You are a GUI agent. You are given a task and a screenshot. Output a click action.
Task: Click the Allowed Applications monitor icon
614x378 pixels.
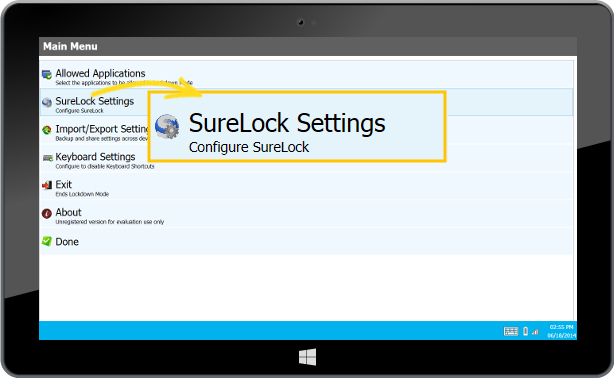coord(47,74)
